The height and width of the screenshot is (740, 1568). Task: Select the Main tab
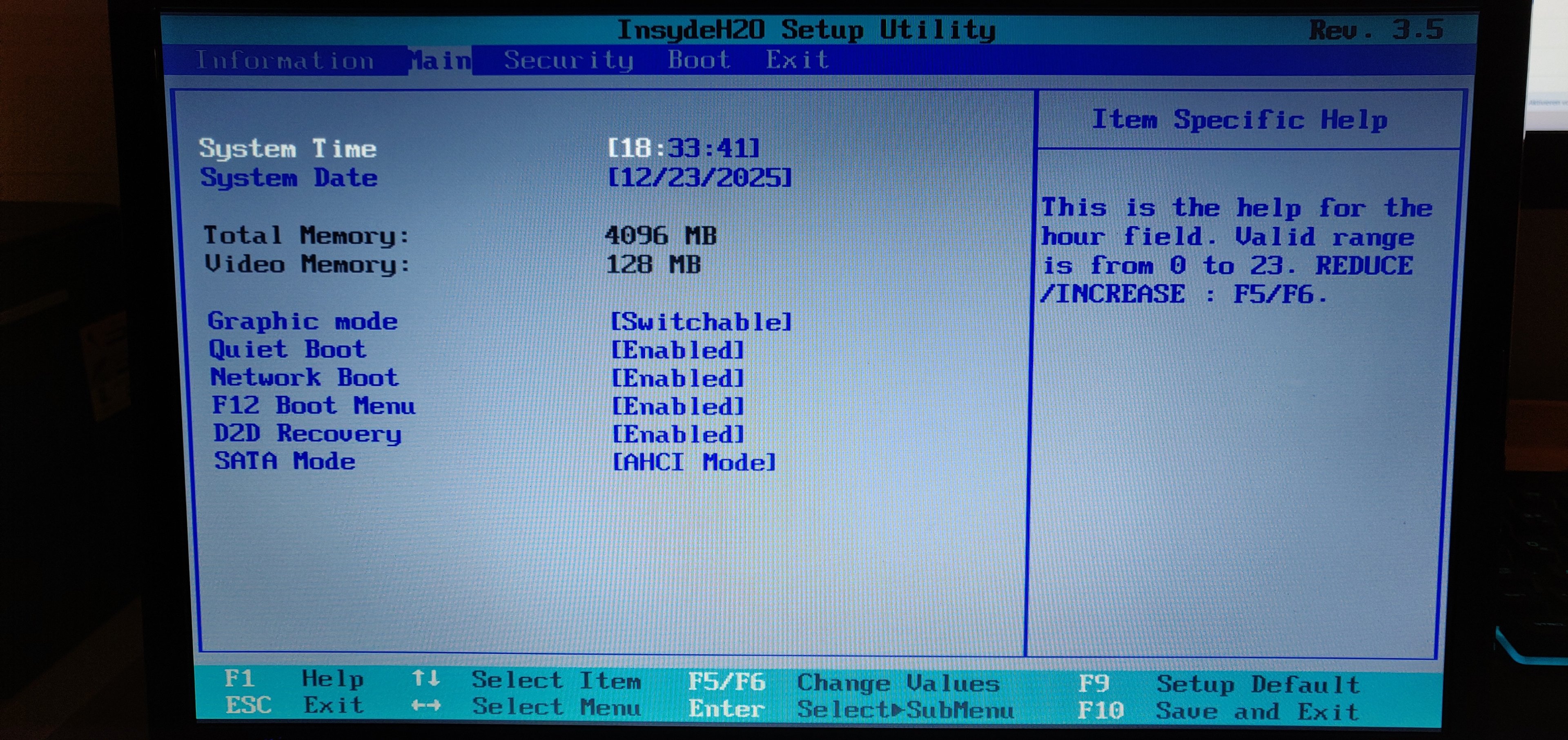pyautogui.click(x=440, y=61)
